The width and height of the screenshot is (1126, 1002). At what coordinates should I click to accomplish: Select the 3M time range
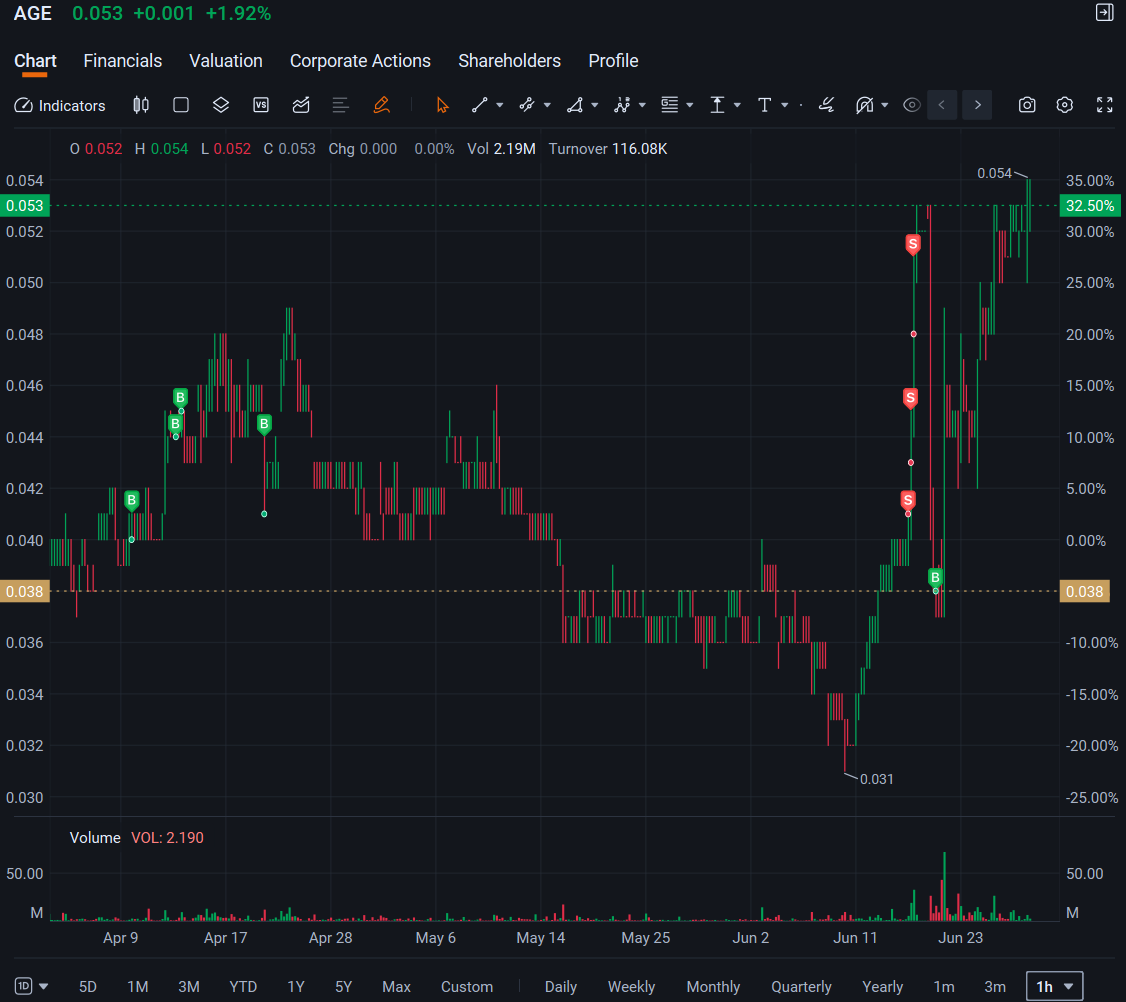[189, 986]
